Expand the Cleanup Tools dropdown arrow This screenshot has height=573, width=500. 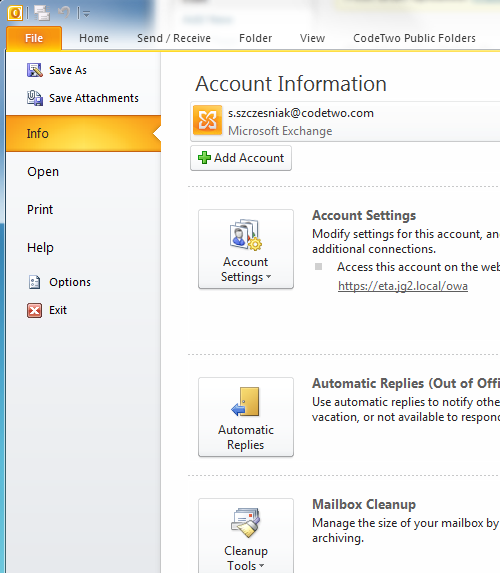pyautogui.click(x=261, y=566)
